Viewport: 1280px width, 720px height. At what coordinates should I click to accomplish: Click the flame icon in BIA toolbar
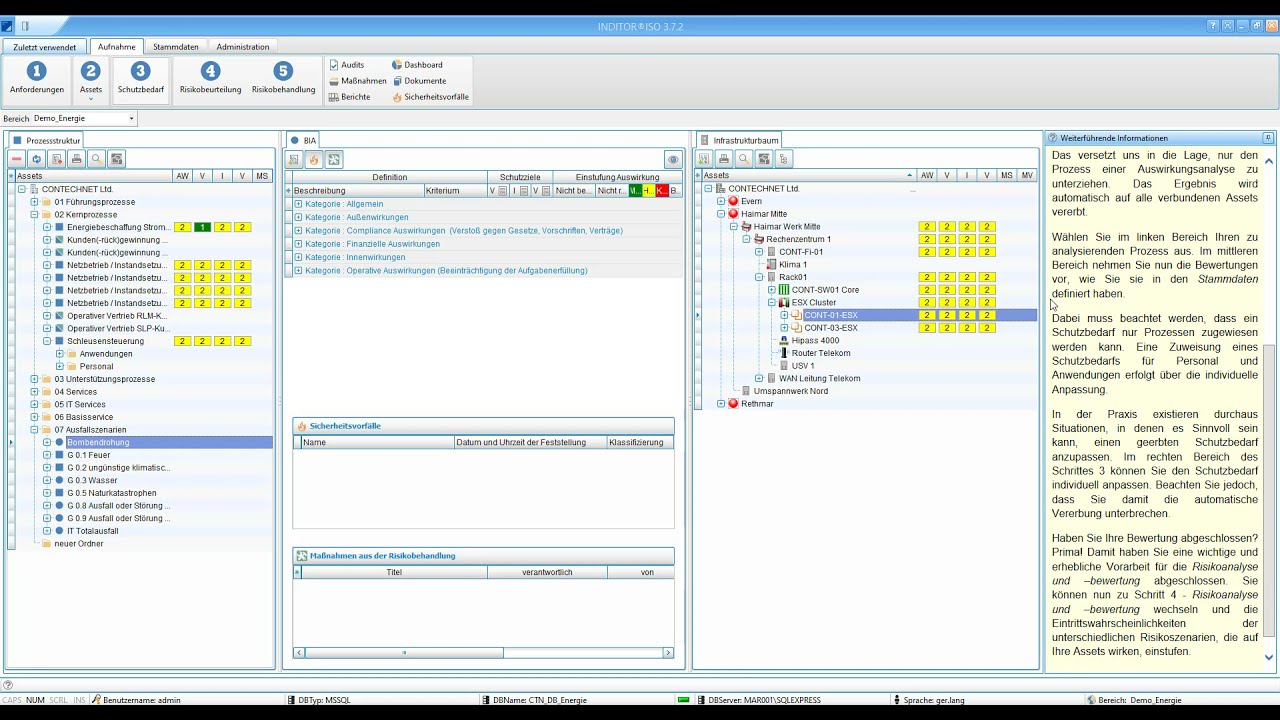(314, 159)
